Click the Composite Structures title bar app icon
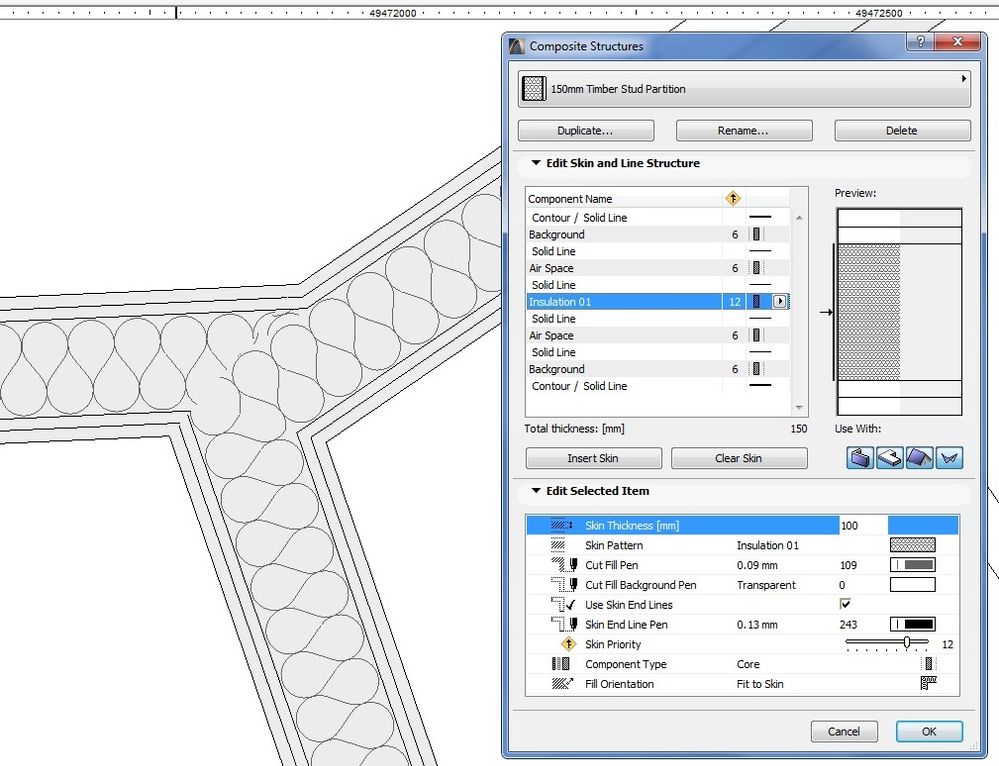This screenshot has width=999, height=766. click(517, 46)
